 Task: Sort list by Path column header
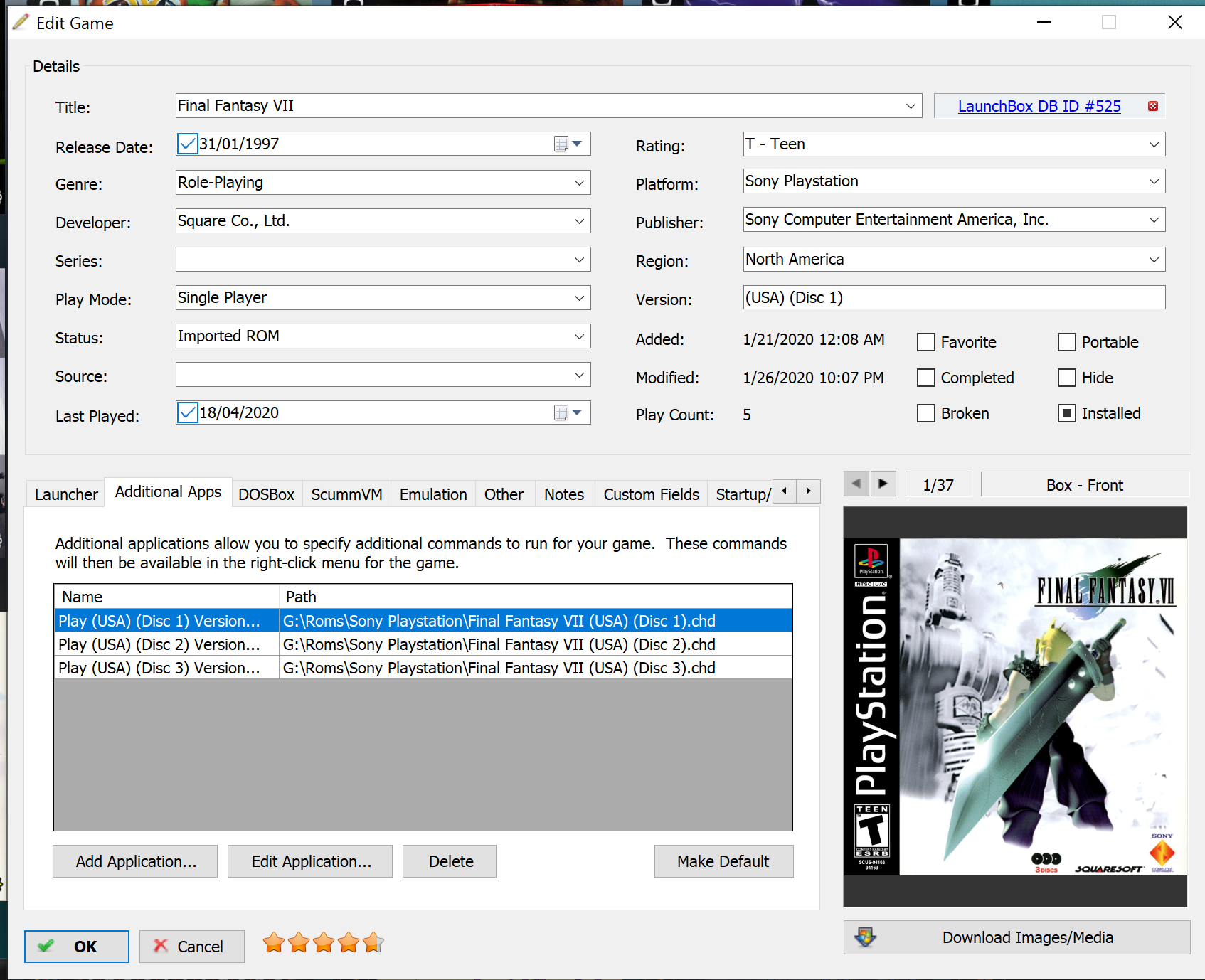click(x=536, y=597)
